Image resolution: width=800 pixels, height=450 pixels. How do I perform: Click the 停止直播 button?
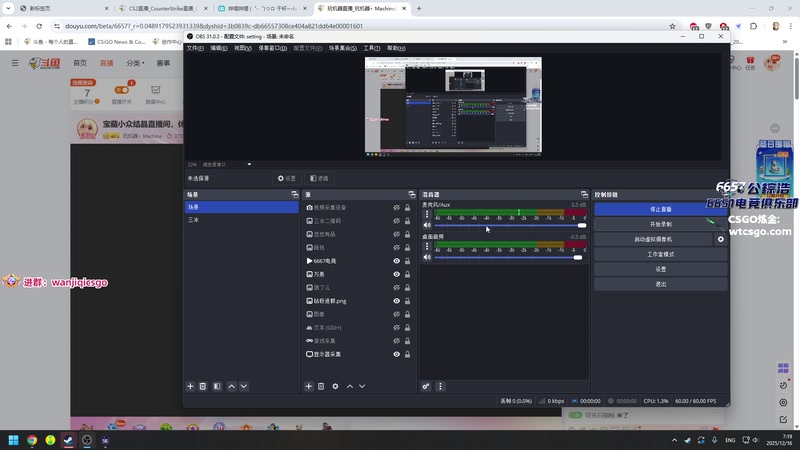(x=661, y=209)
